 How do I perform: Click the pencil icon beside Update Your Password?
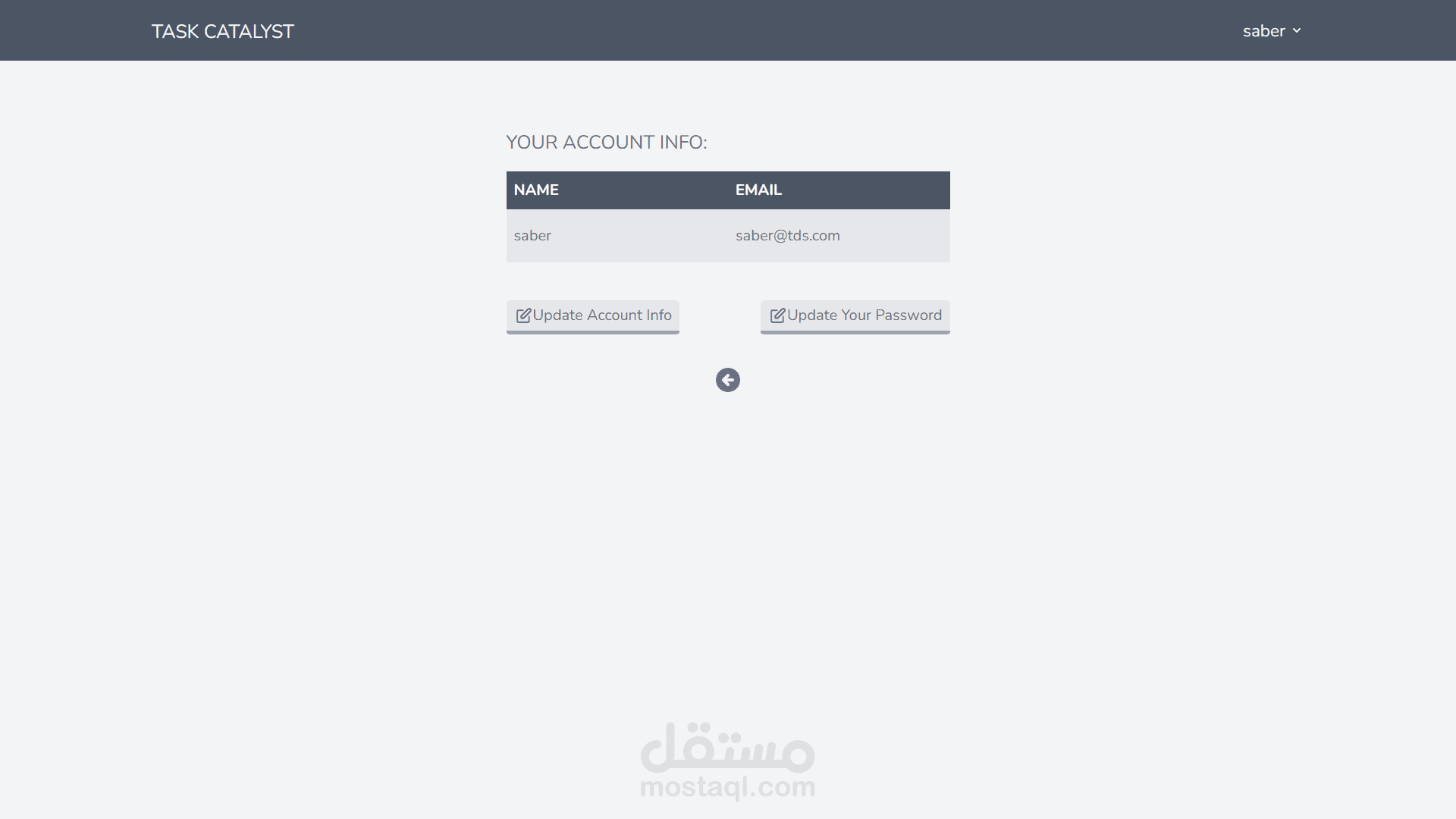(x=777, y=315)
